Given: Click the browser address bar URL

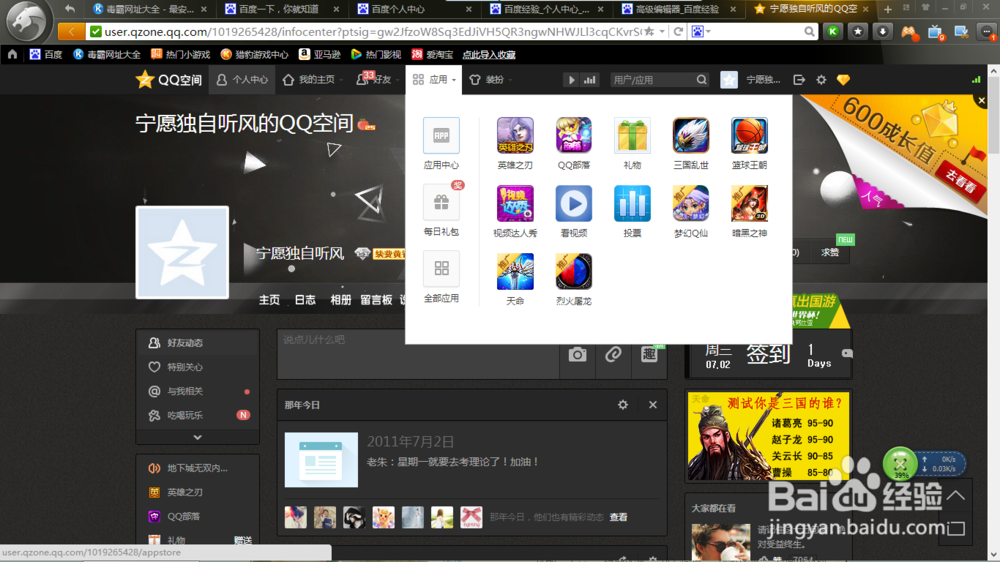Looking at the screenshot, I should click(x=372, y=31).
